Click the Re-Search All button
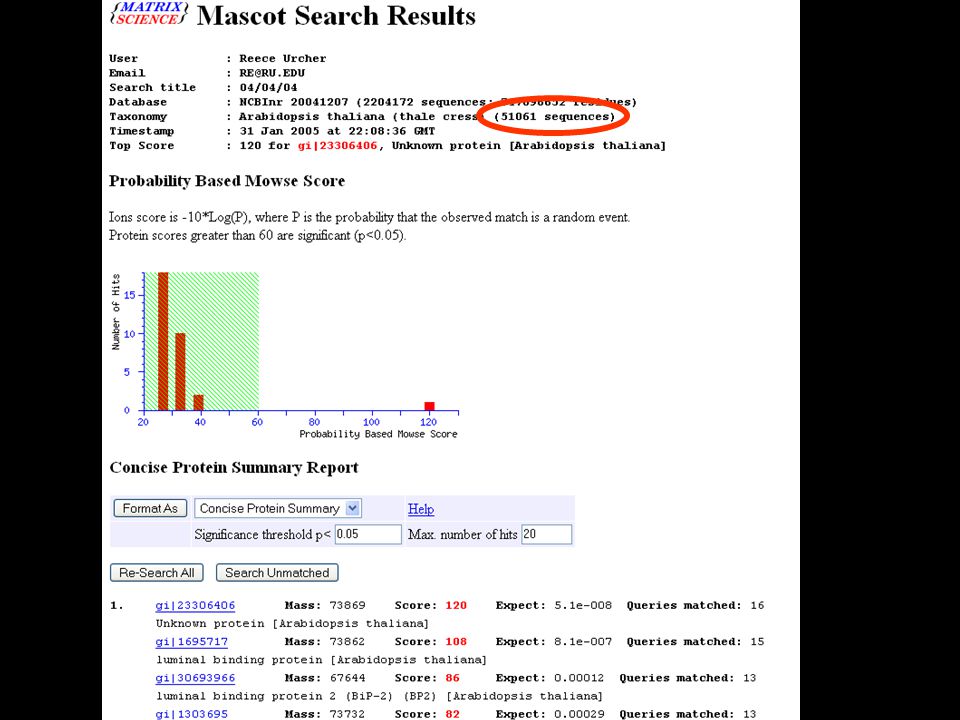Image resolution: width=960 pixels, height=720 pixels. pos(157,573)
